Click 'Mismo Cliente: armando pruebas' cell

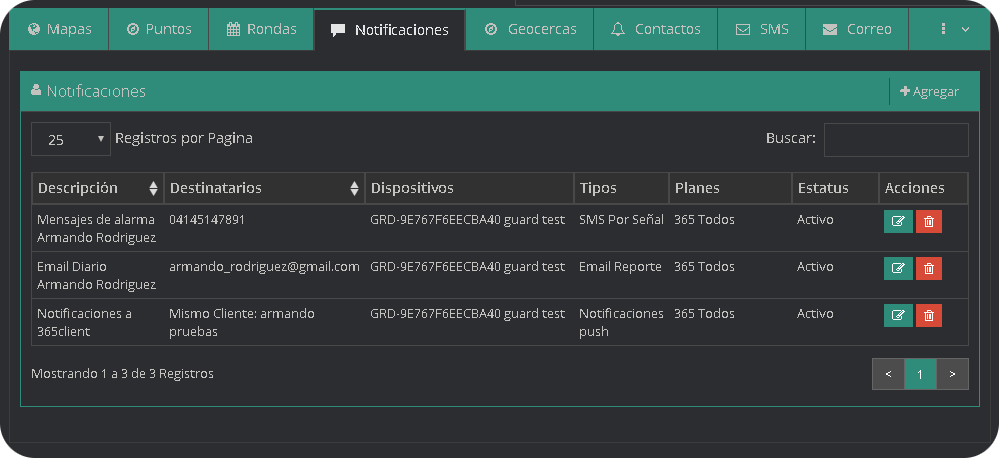coord(242,322)
